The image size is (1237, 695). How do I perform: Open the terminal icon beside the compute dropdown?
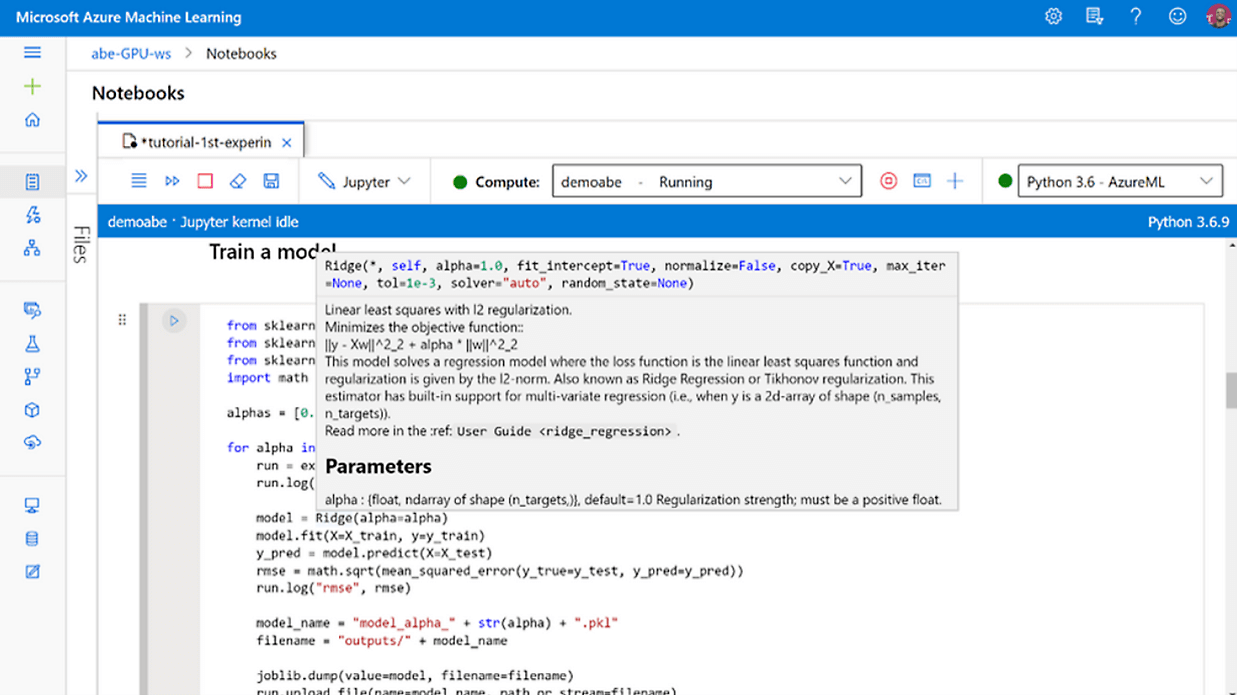click(922, 181)
